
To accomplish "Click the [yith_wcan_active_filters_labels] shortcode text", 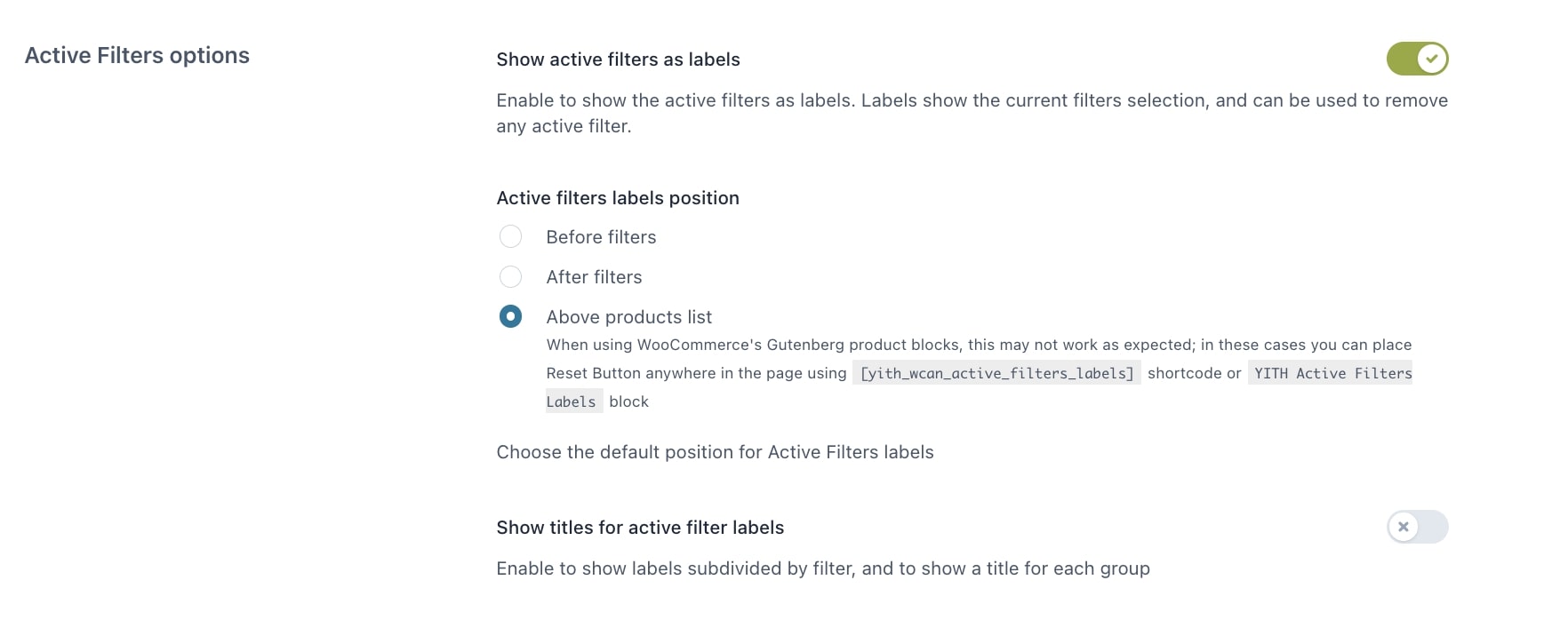I will click(x=996, y=373).
